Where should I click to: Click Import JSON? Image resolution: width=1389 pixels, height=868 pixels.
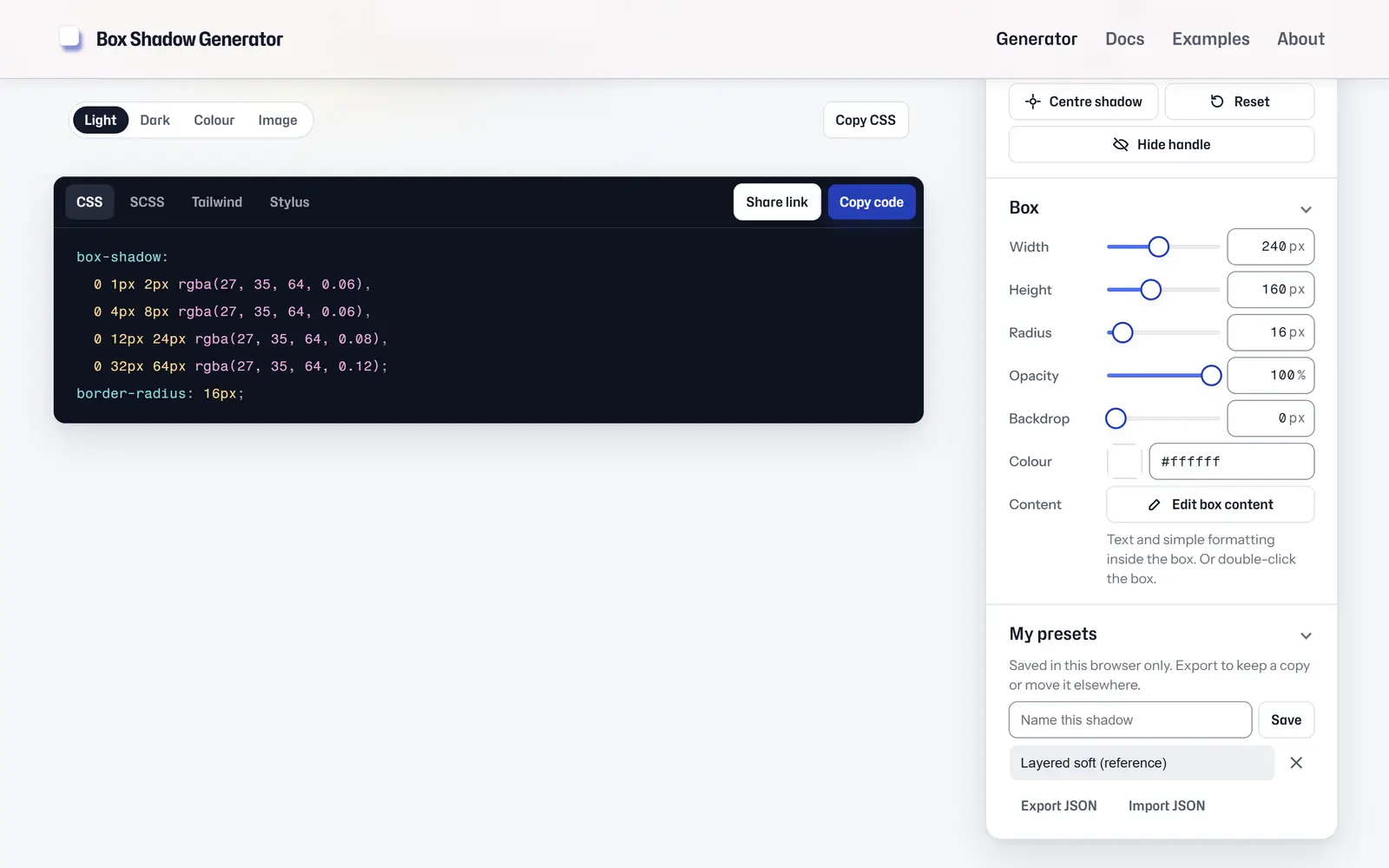pyautogui.click(x=1167, y=806)
